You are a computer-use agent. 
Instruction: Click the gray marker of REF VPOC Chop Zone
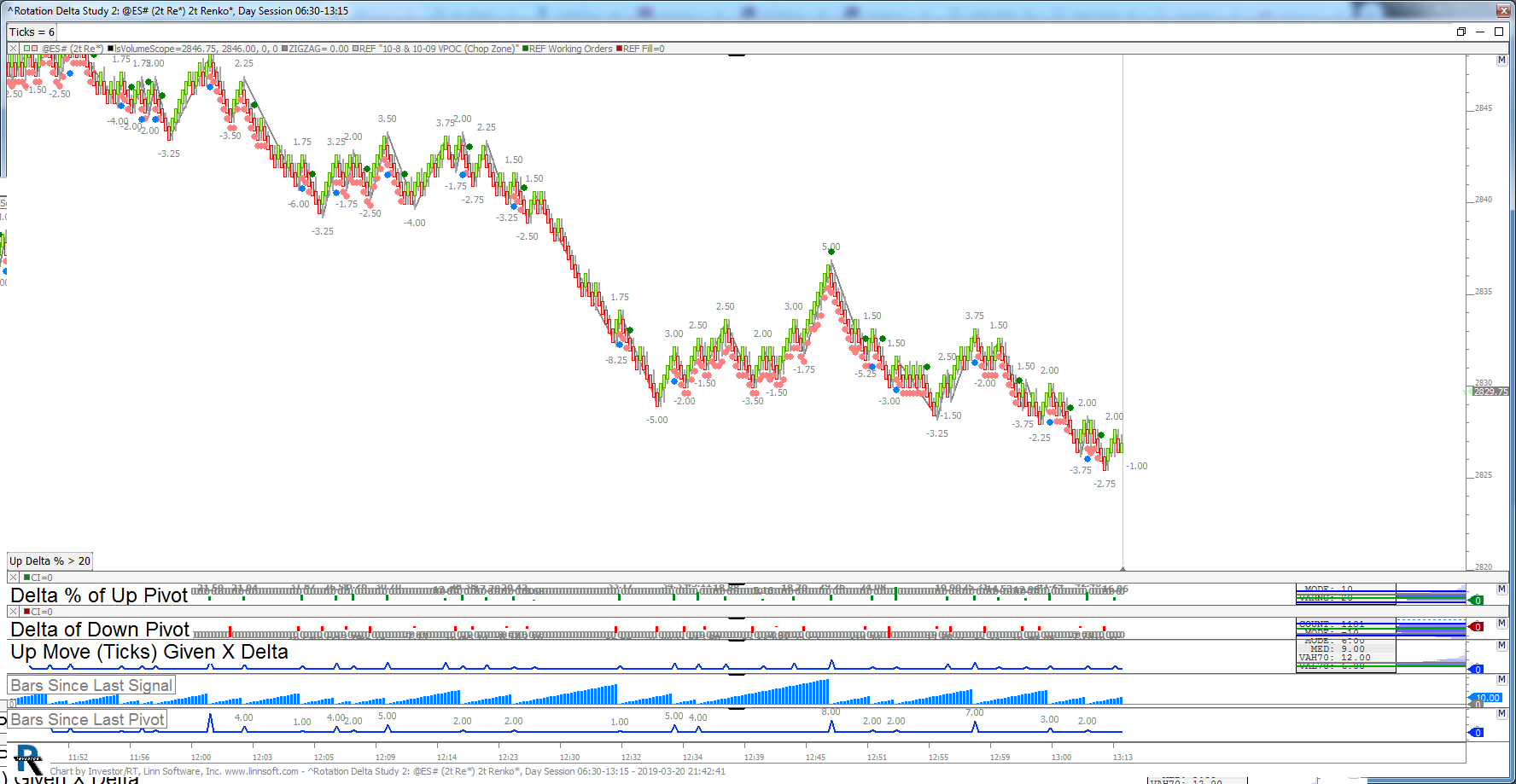[355, 49]
